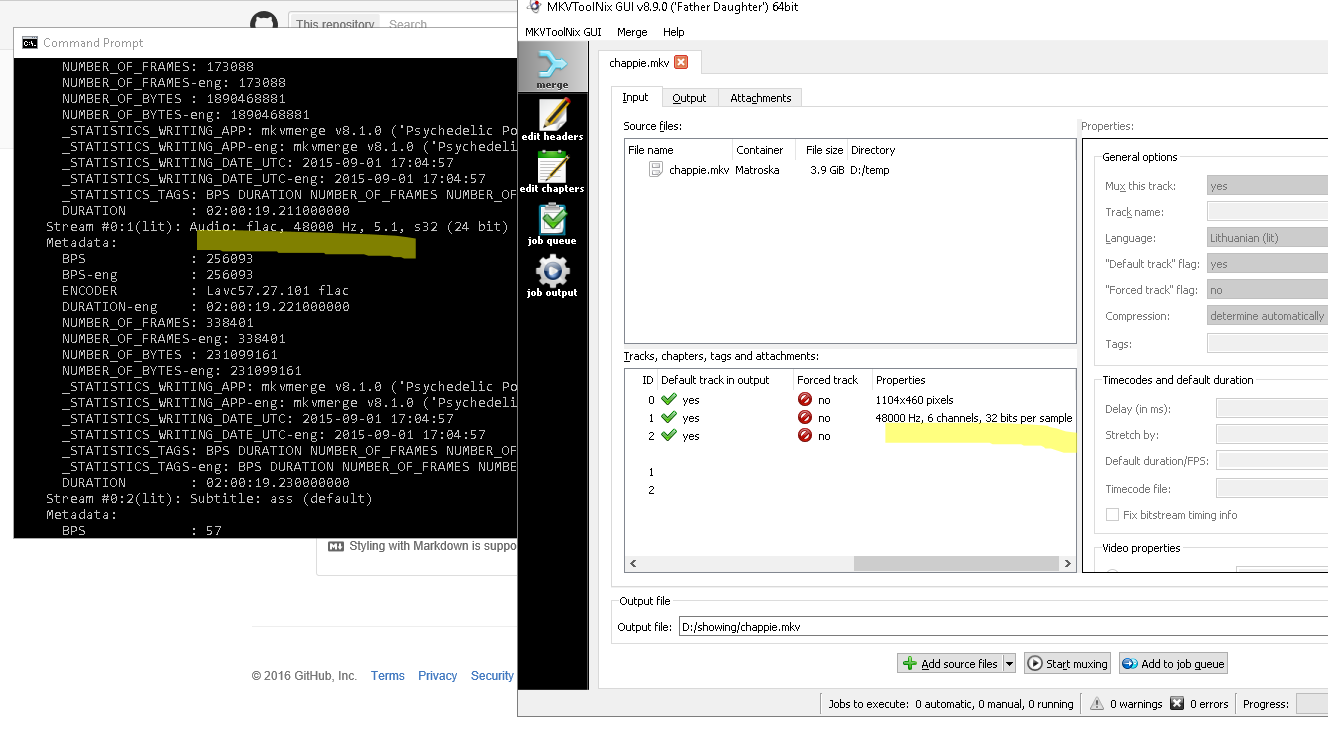Open the Language dropdown showing Lithuanian
This screenshot has width=1328, height=737.
coord(1266,238)
